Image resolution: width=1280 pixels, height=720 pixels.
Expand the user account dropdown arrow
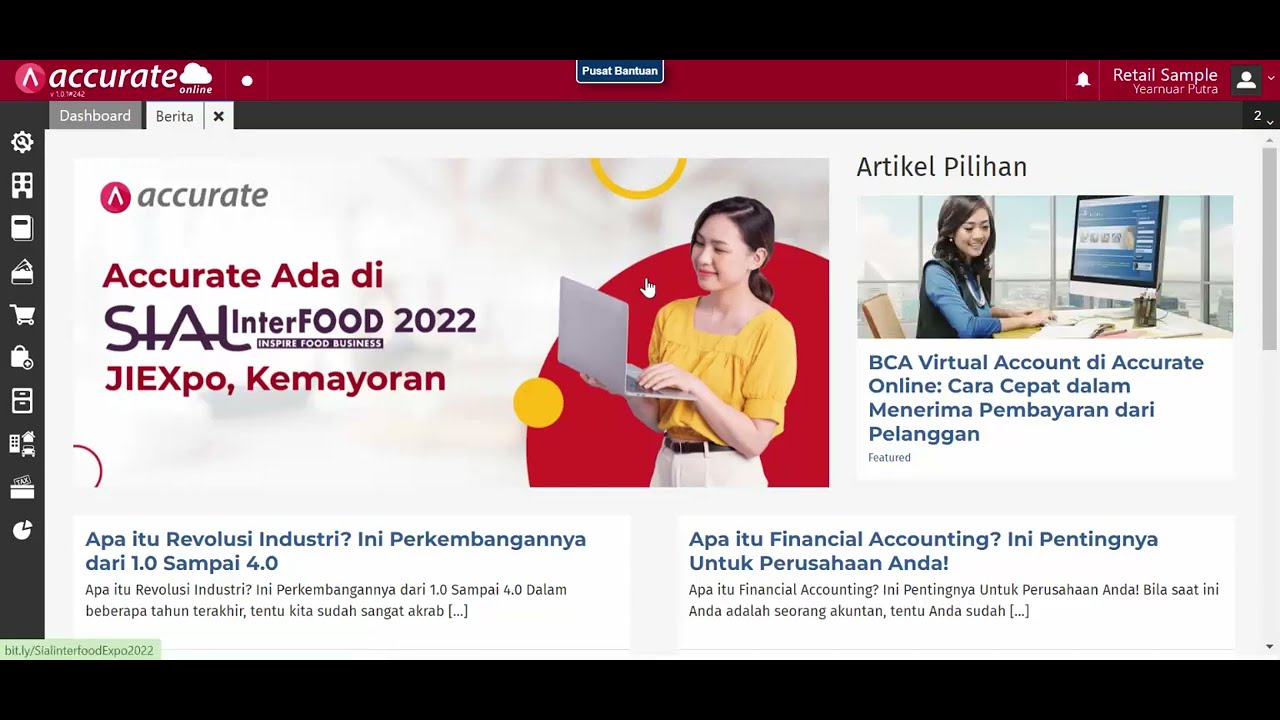(1271, 79)
